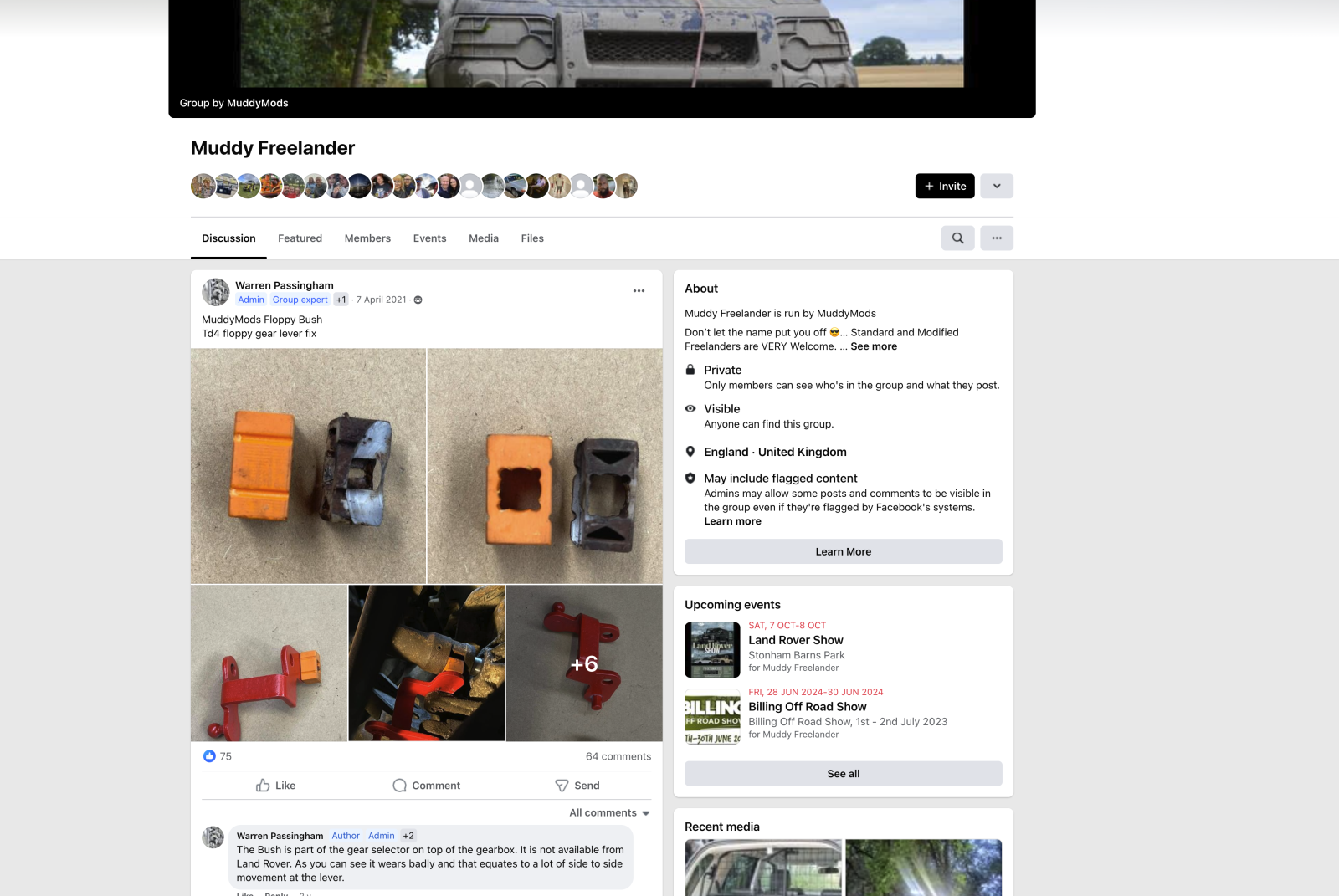Screen dimensions: 1339x896
Task: Click the Group expert badge
Action: click(300, 300)
